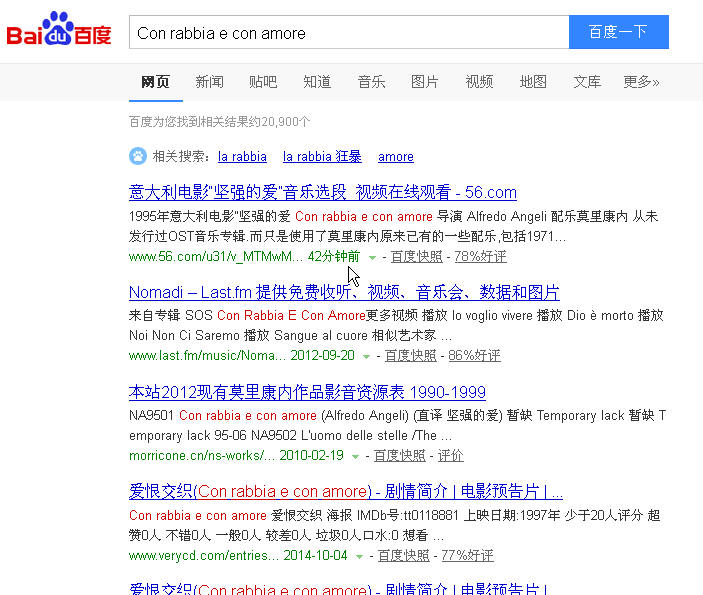Switch to the 图片 tab
Image resolution: width=703 pixels, height=595 pixels.
tap(425, 82)
